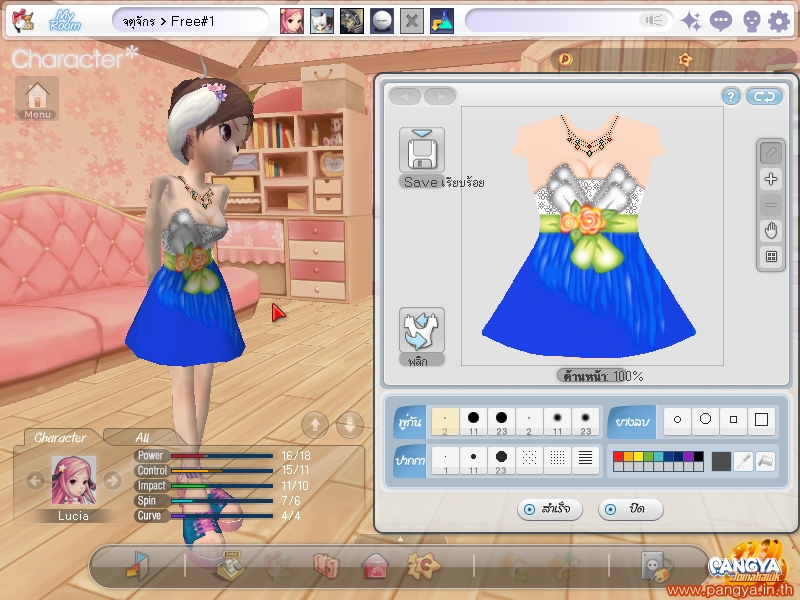The image size is (800, 600).
Task: Select soft brush size 11
Action: pyautogui.click(x=557, y=422)
